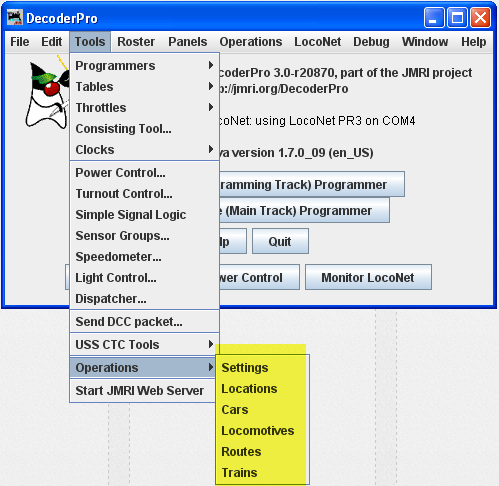Open the File menu
This screenshot has width=499, height=486.
[20, 42]
